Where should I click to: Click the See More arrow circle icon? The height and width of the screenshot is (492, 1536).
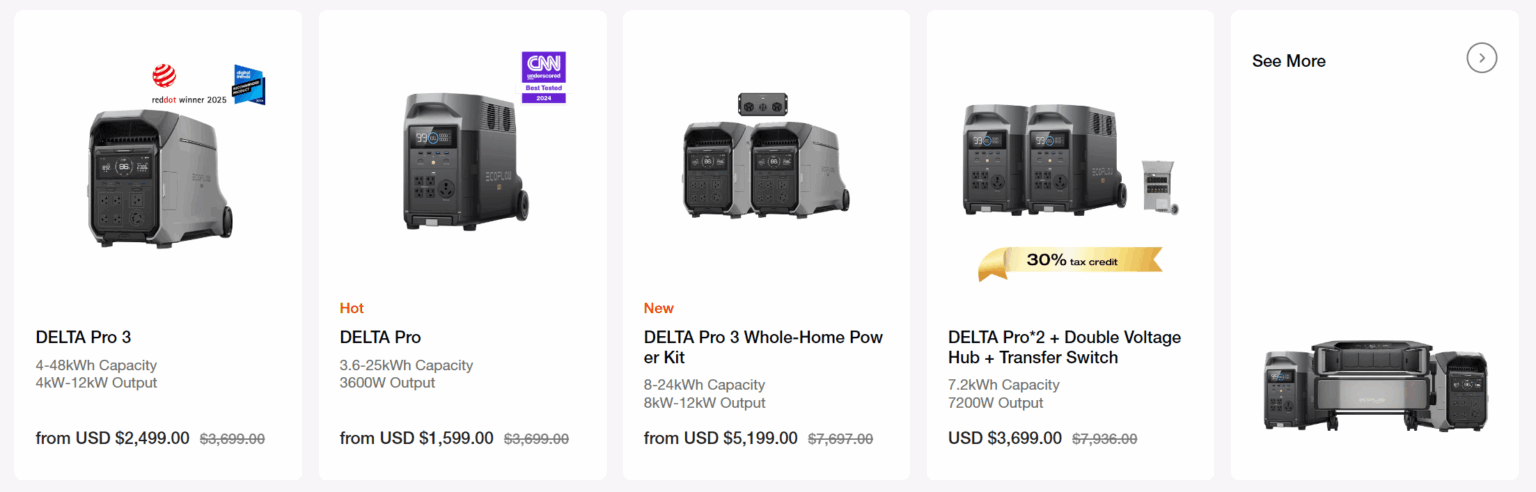(1481, 58)
